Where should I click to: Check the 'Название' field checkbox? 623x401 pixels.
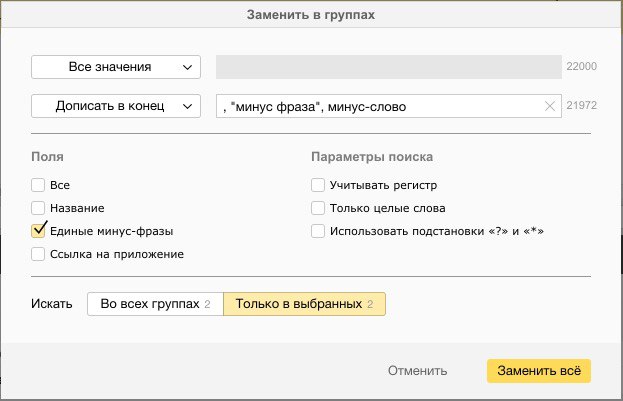[38, 208]
